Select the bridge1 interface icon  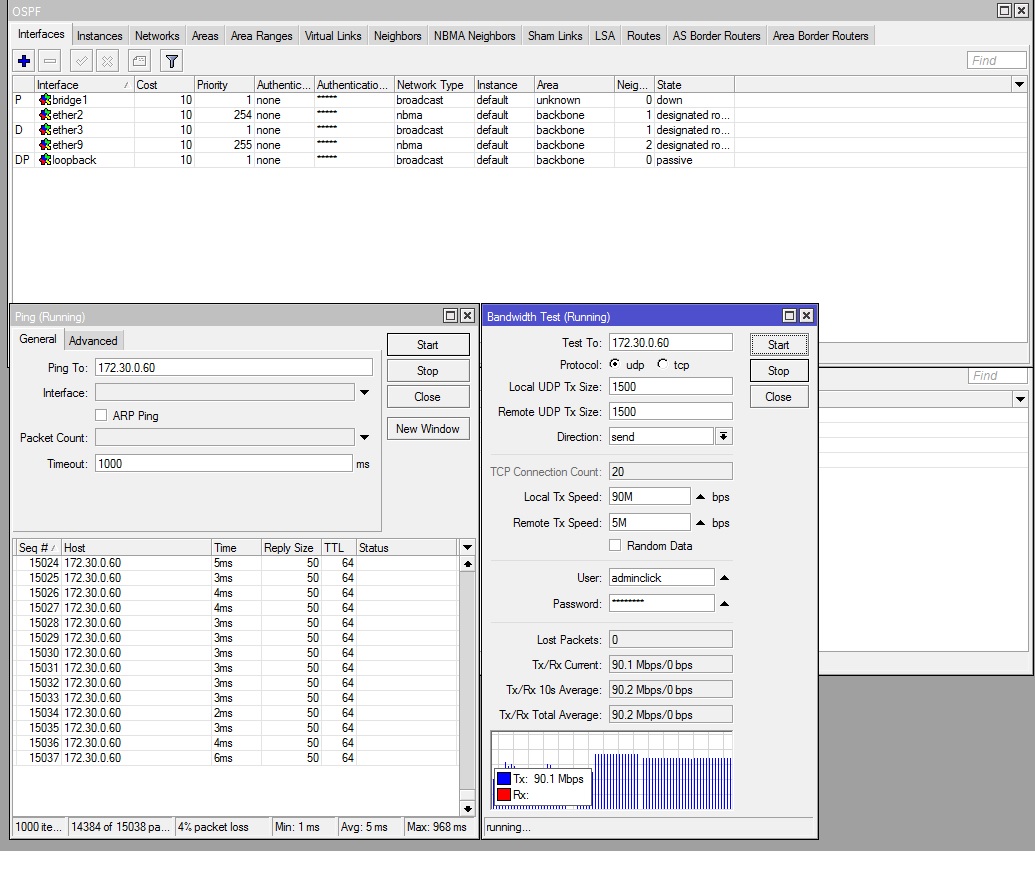coord(45,100)
